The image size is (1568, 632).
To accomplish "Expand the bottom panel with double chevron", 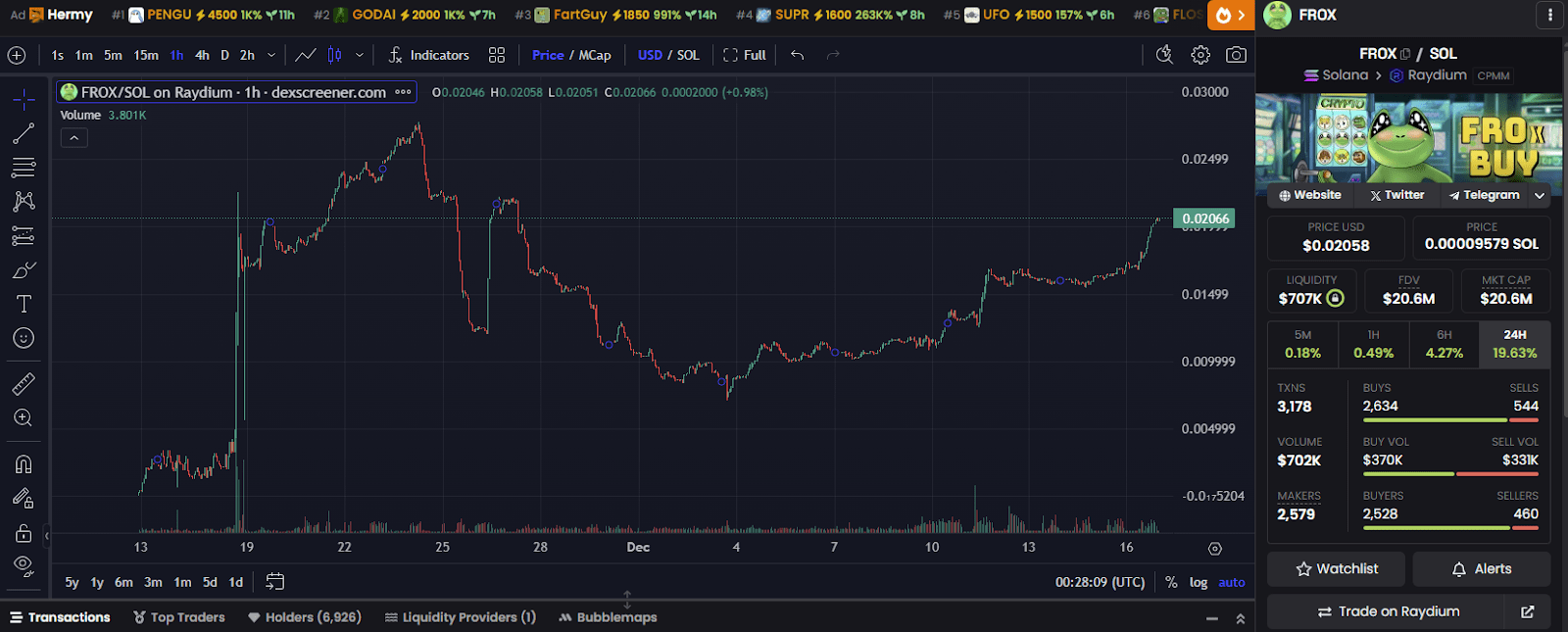I will 1241,618.
